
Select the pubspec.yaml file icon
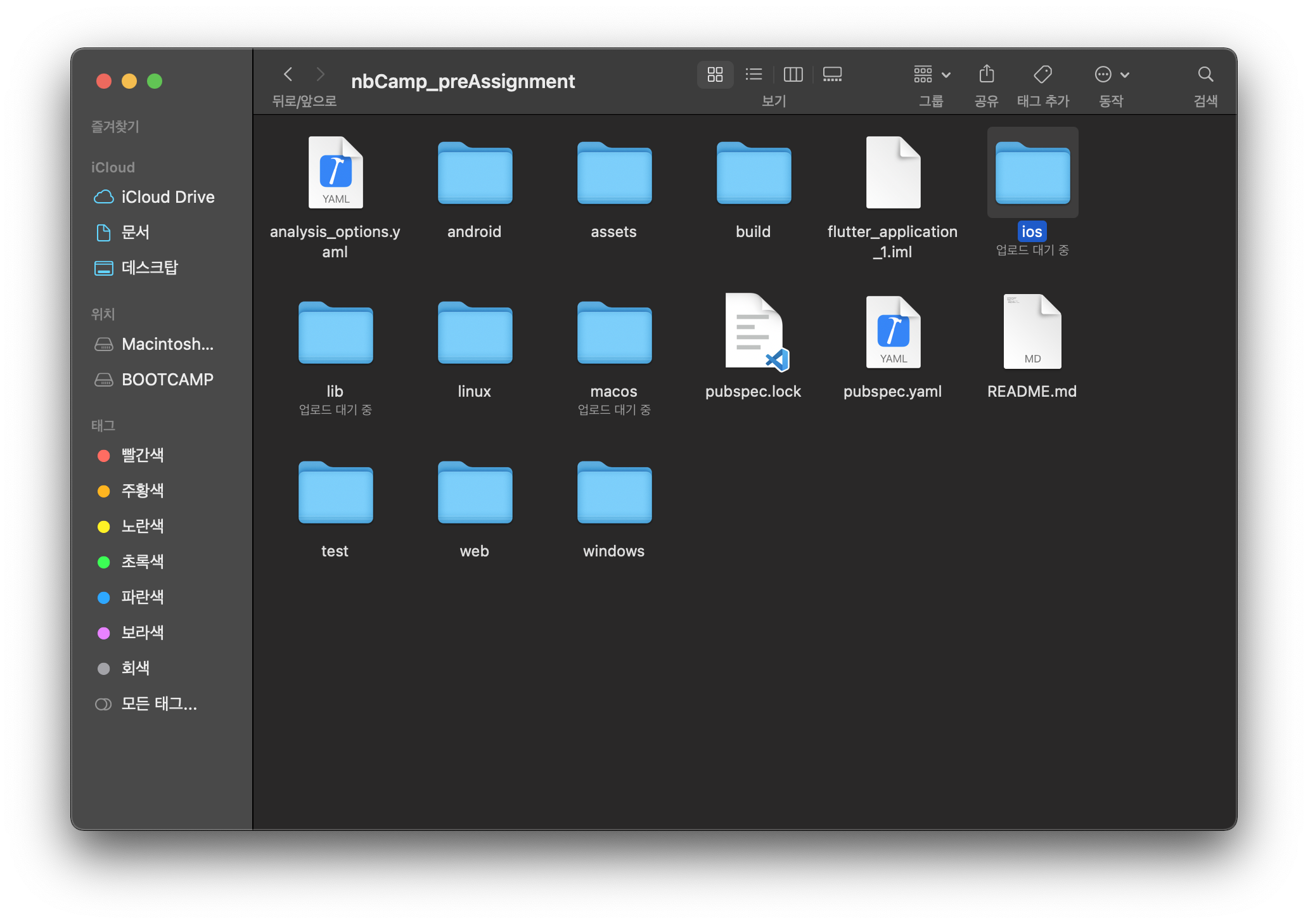(x=893, y=332)
